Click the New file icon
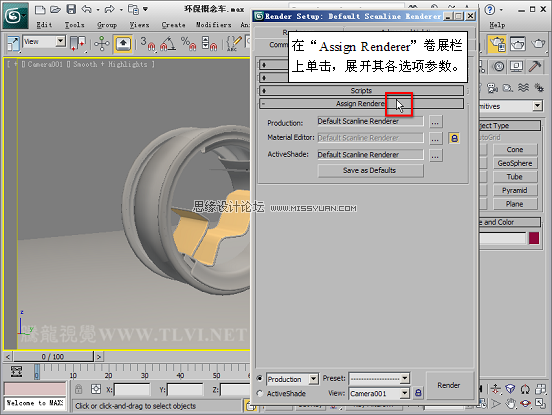 (x=40, y=10)
